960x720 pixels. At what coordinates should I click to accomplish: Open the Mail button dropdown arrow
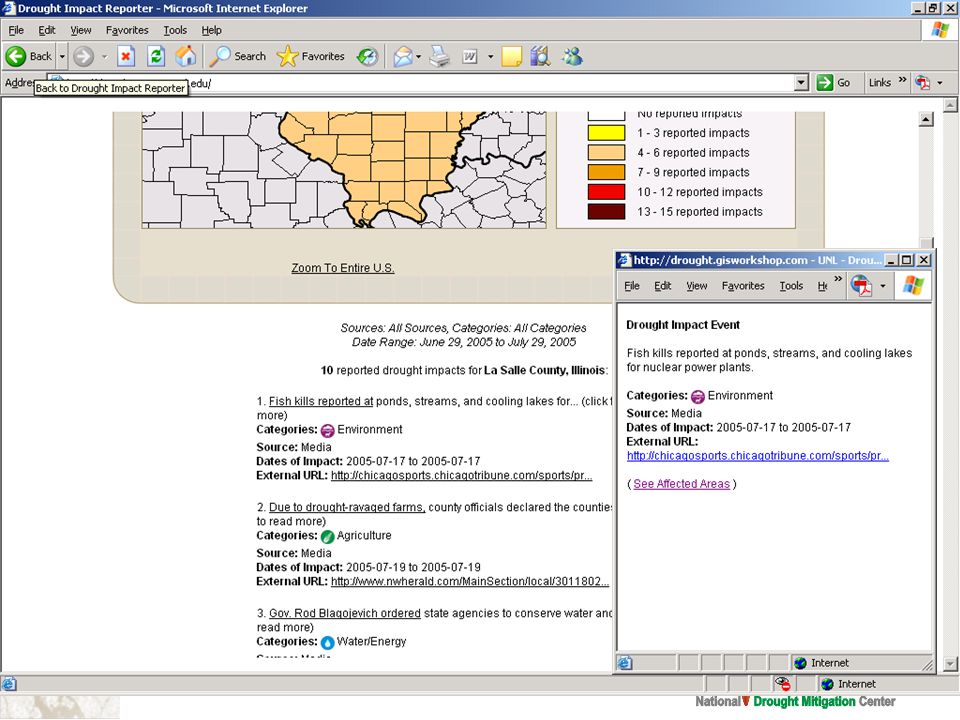point(418,56)
